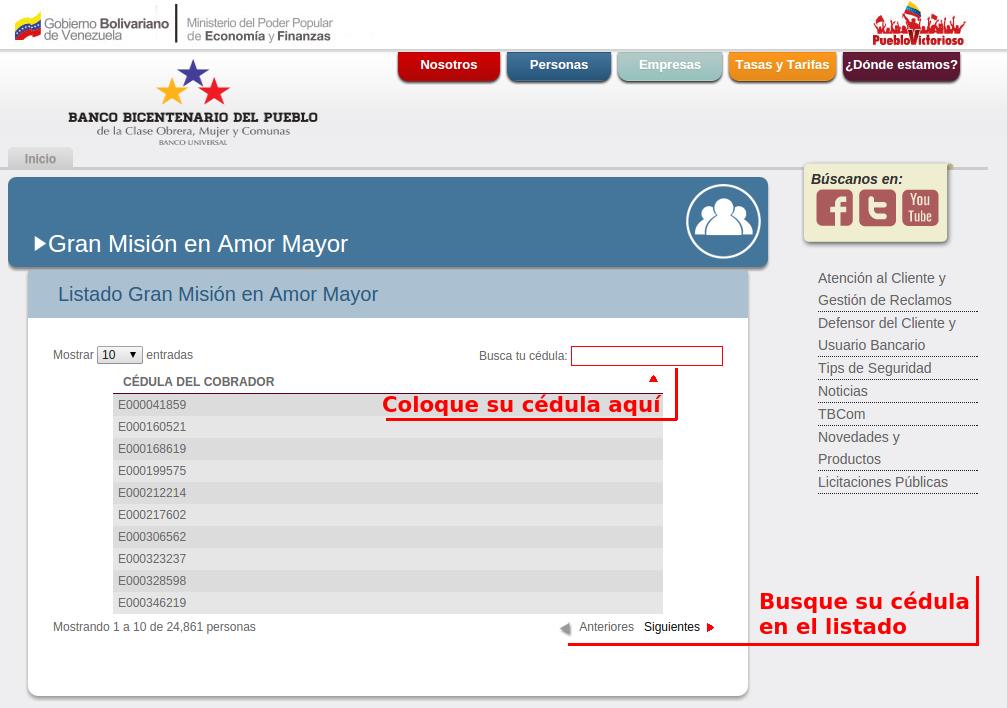Click the Pueblo Victorioso logo
The image size is (1007, 708).
[918, 25]
